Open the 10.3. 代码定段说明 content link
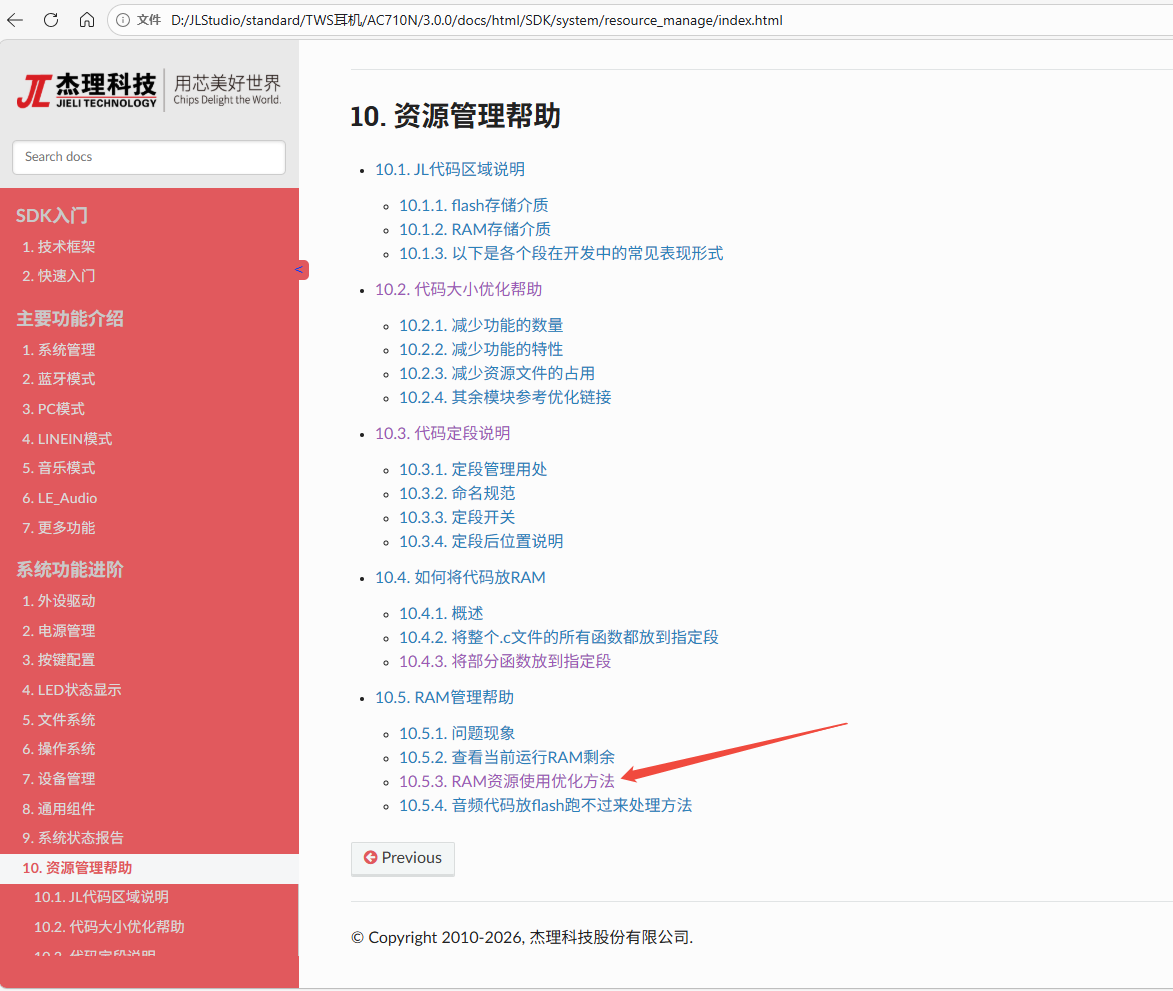Screen dimensions: 1173x991 (x=443, y=434)
